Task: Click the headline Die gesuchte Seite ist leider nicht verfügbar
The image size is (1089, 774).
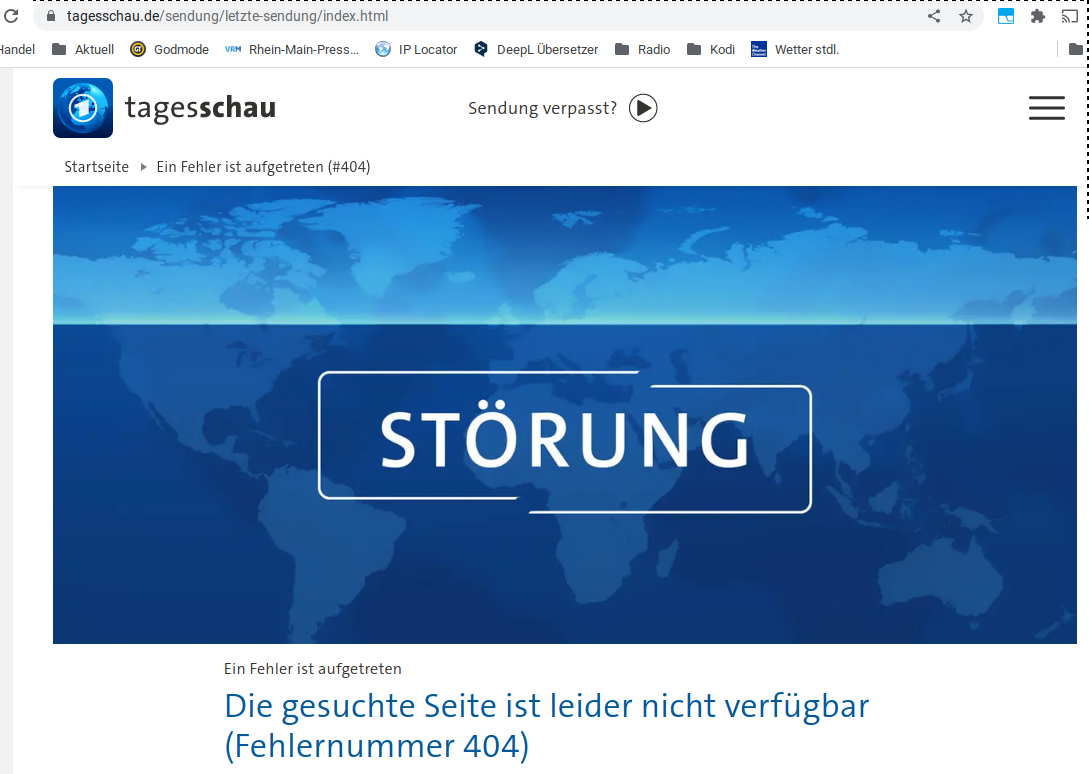Action: pyautogui.click(x=547, y=726)
